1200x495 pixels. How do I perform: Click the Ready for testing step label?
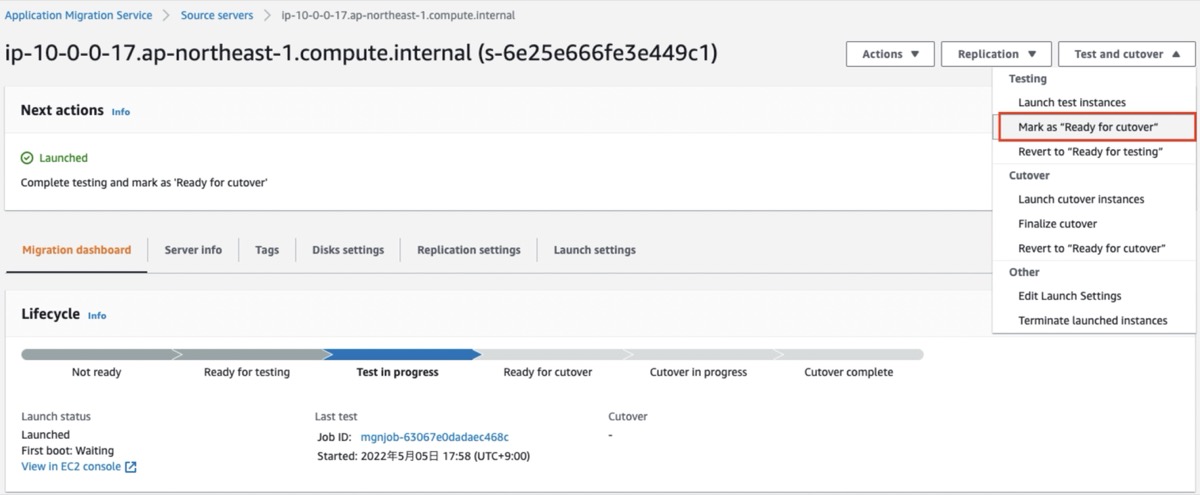point(247,372)
